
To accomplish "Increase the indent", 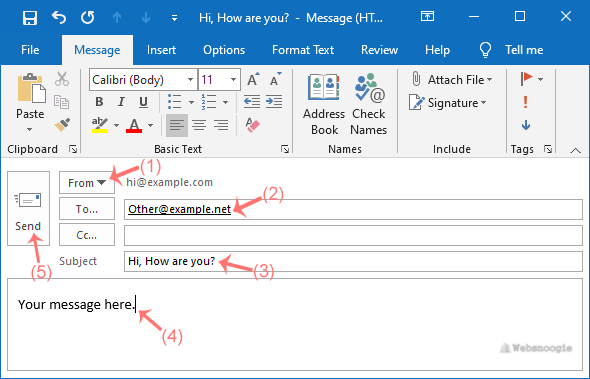I will pyautogui.click(x=274, y=102).
